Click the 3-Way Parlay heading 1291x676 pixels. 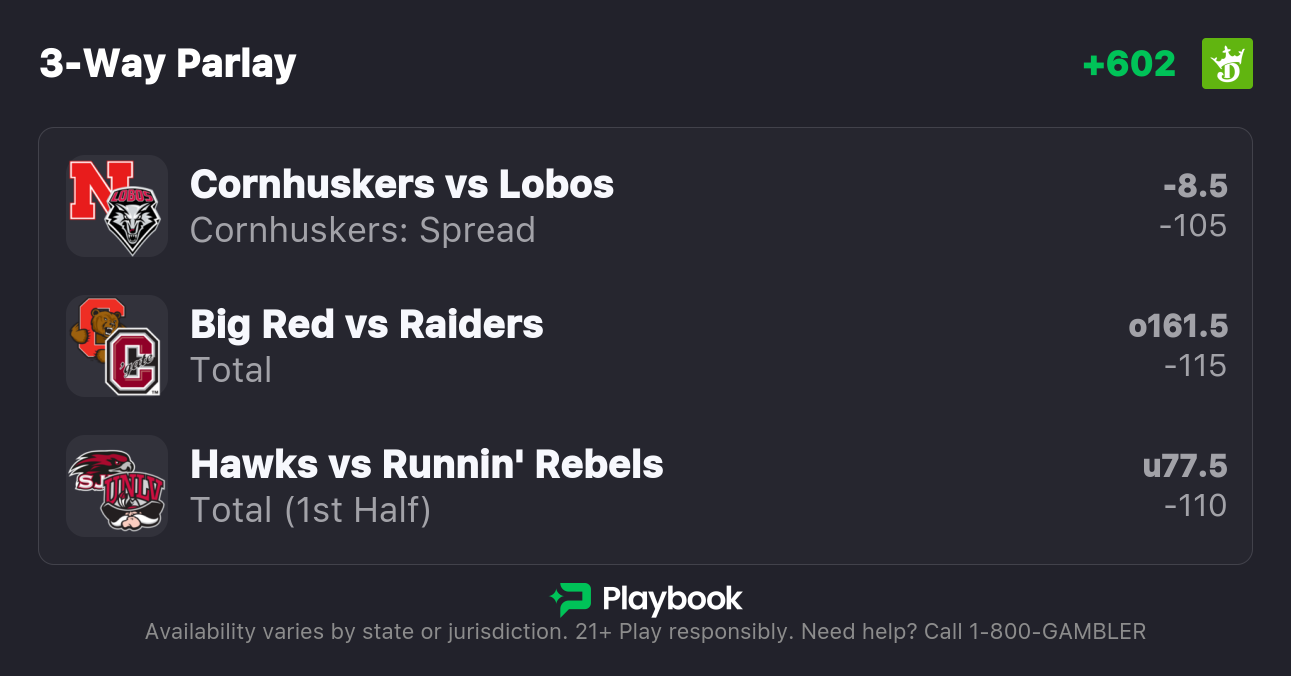pyautogui.click(x=168, y=64)
